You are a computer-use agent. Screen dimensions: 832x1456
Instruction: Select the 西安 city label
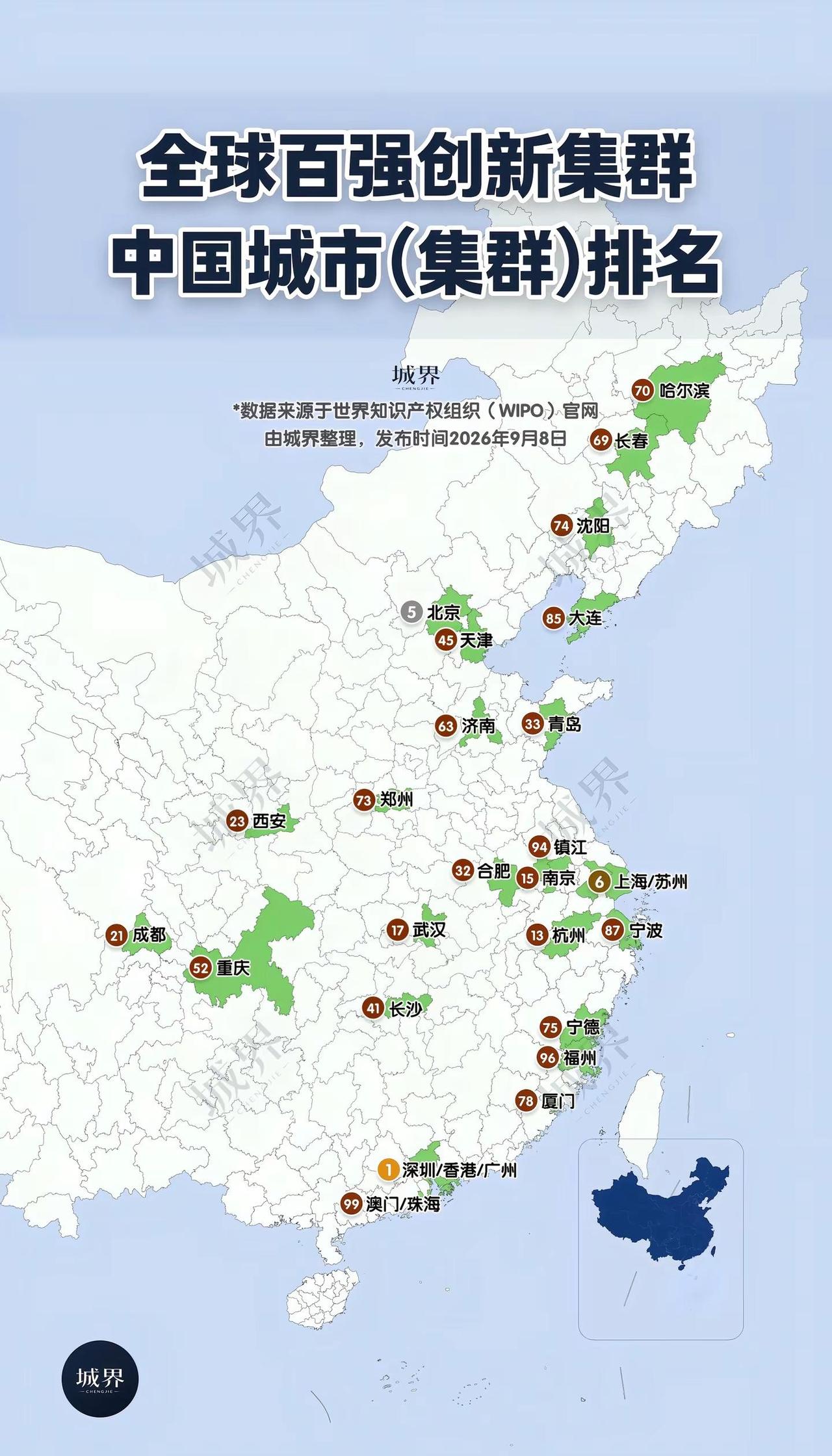[269, 821]
